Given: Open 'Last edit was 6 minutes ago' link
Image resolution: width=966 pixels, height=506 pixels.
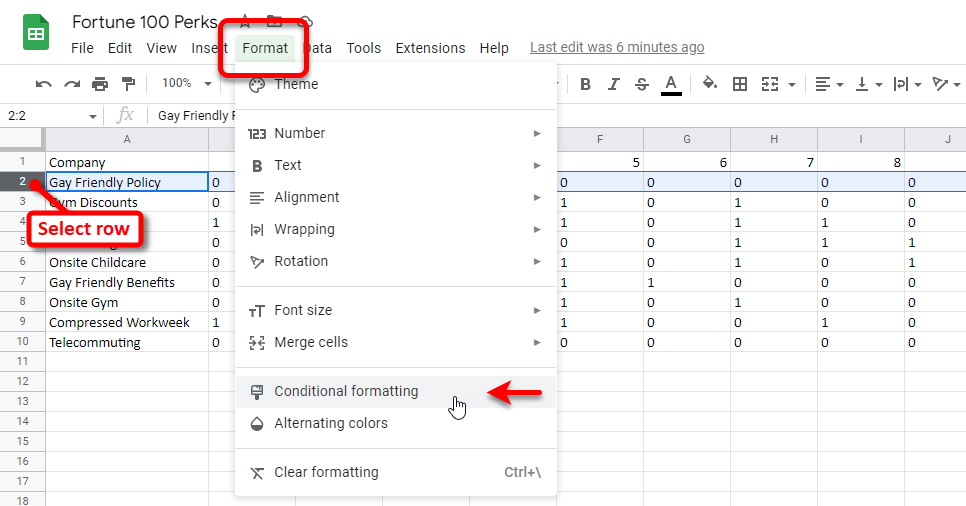Looking at the screenshot, I should point(617,47).
